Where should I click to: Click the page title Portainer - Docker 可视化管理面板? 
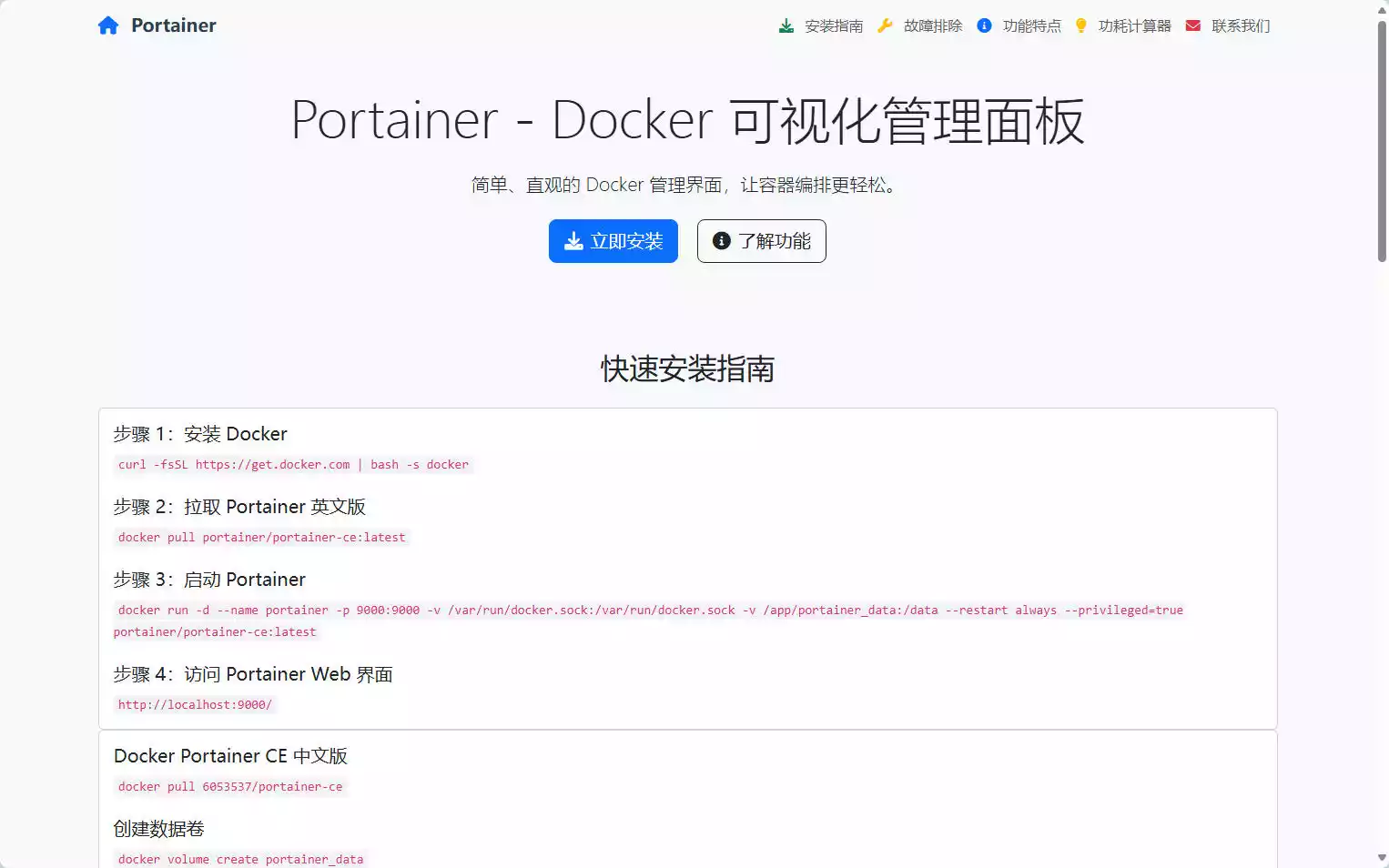tap(687, 120)
